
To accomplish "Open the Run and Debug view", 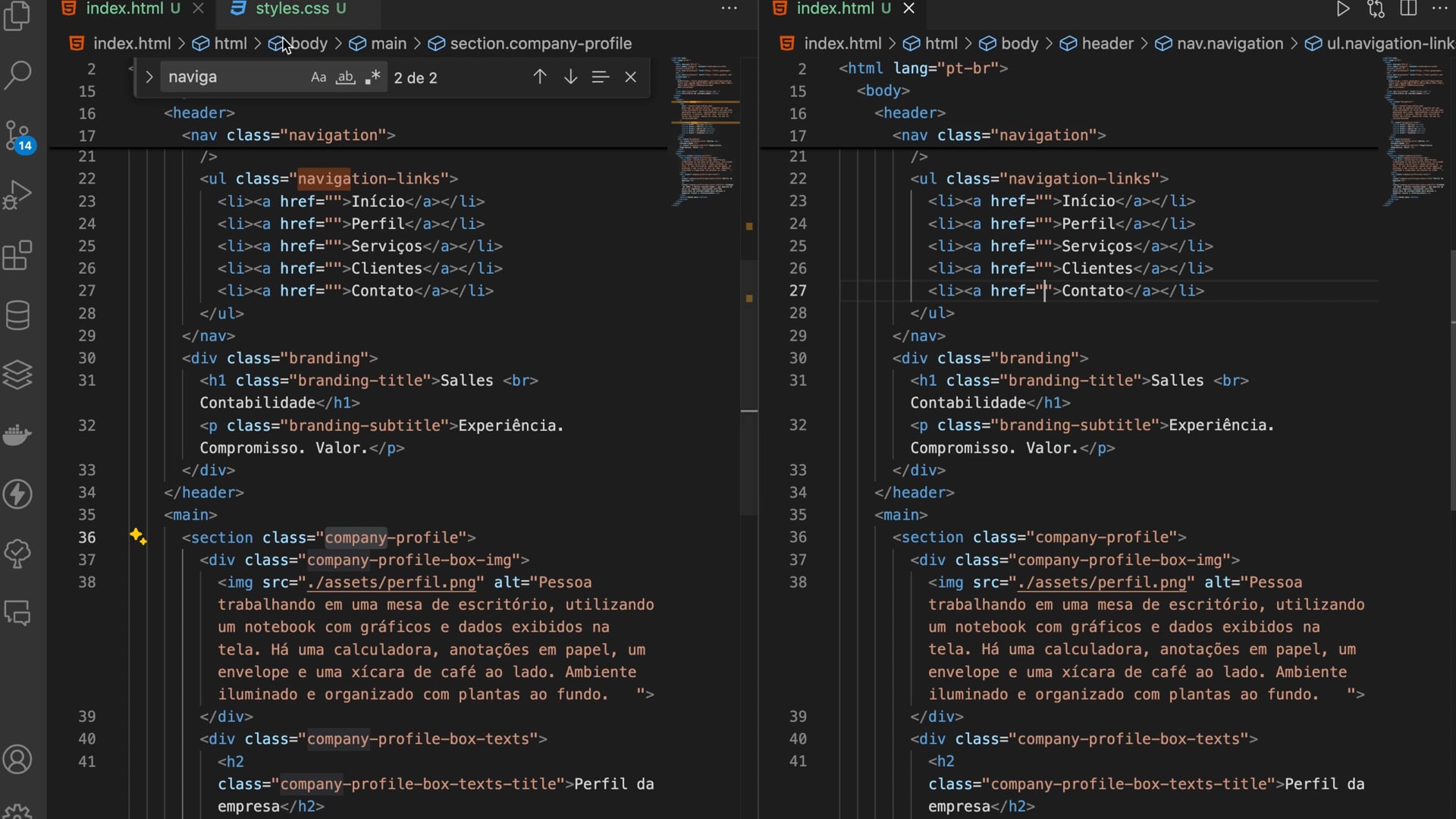I will [18, 195].
